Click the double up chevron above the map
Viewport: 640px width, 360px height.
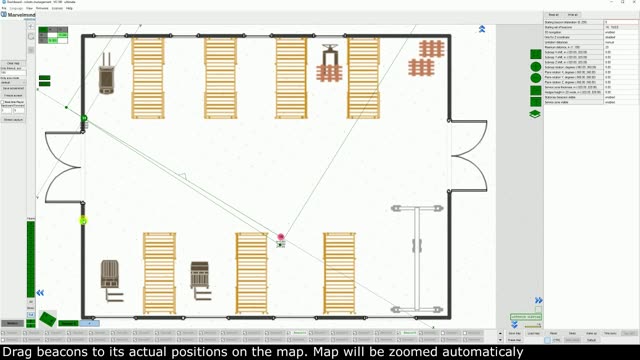[482, 29]
